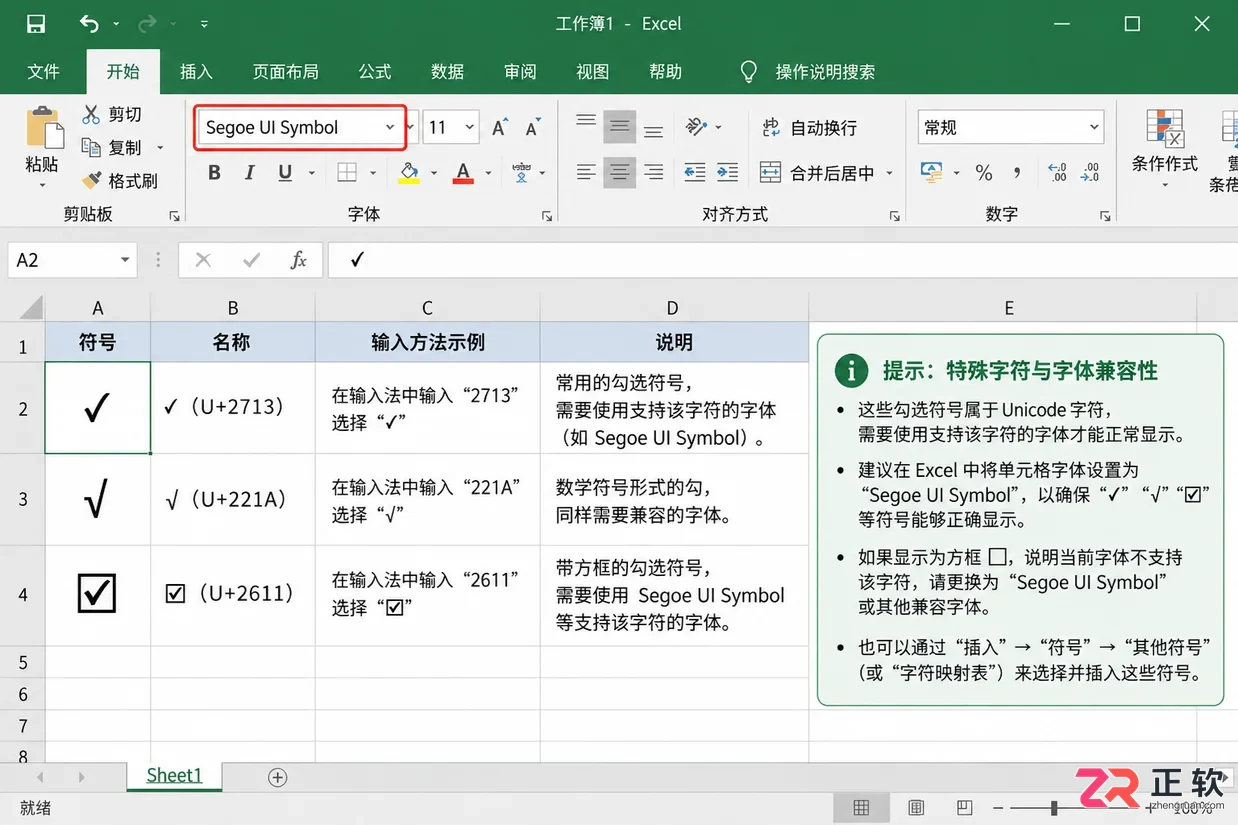This screenshot has height=825, width=1238.
Task: Click the Save icon in quick access toolbar
Action: point(35,24)
